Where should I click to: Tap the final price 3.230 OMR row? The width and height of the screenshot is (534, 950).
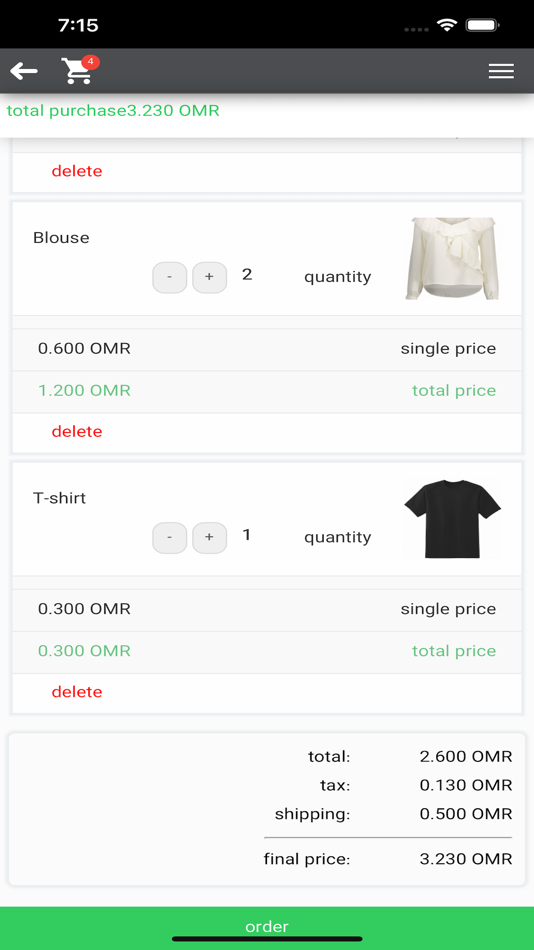point(388,859)
